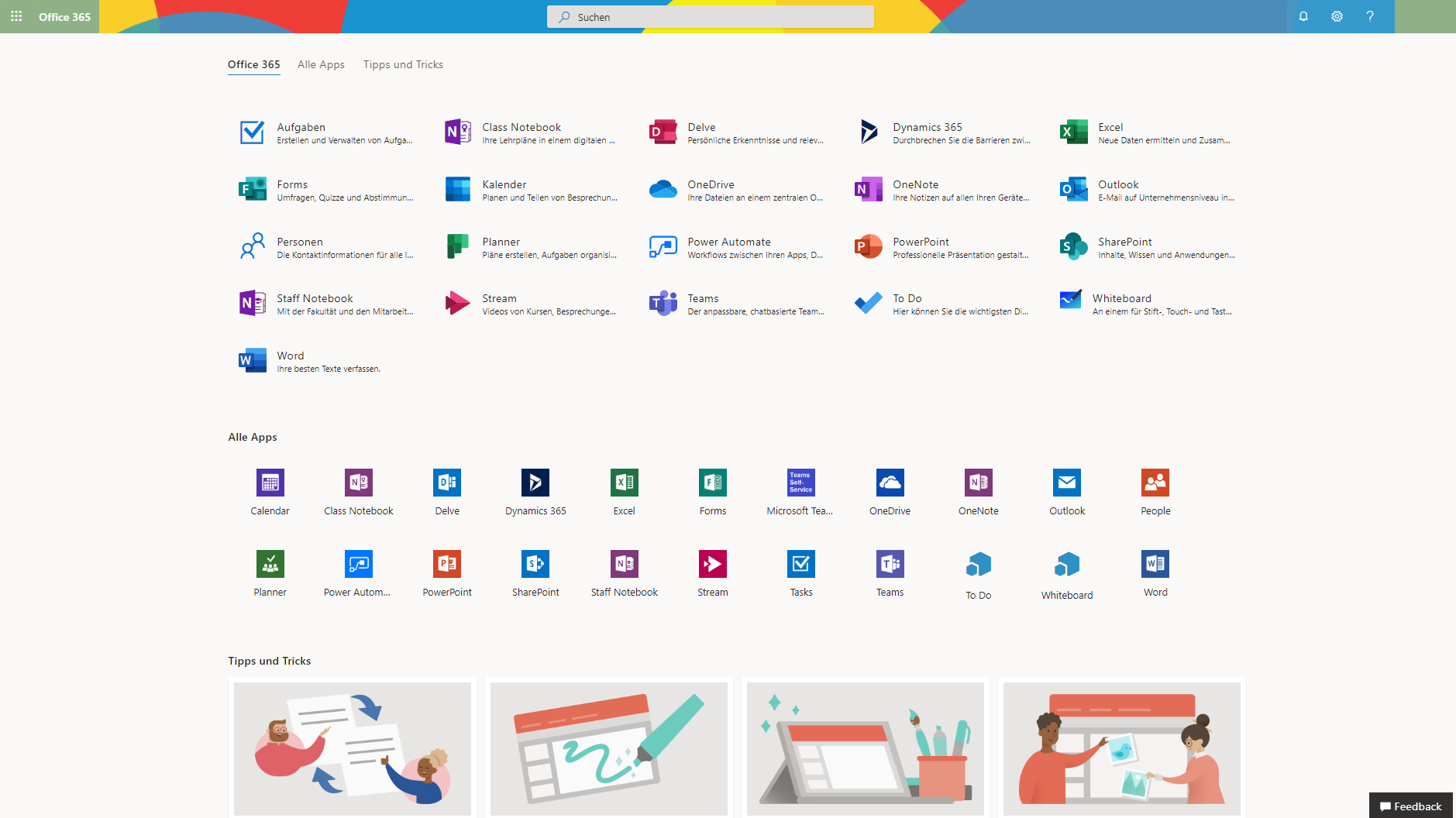Click the OneDrive cloud icon in top list

(x=663, y=189)
